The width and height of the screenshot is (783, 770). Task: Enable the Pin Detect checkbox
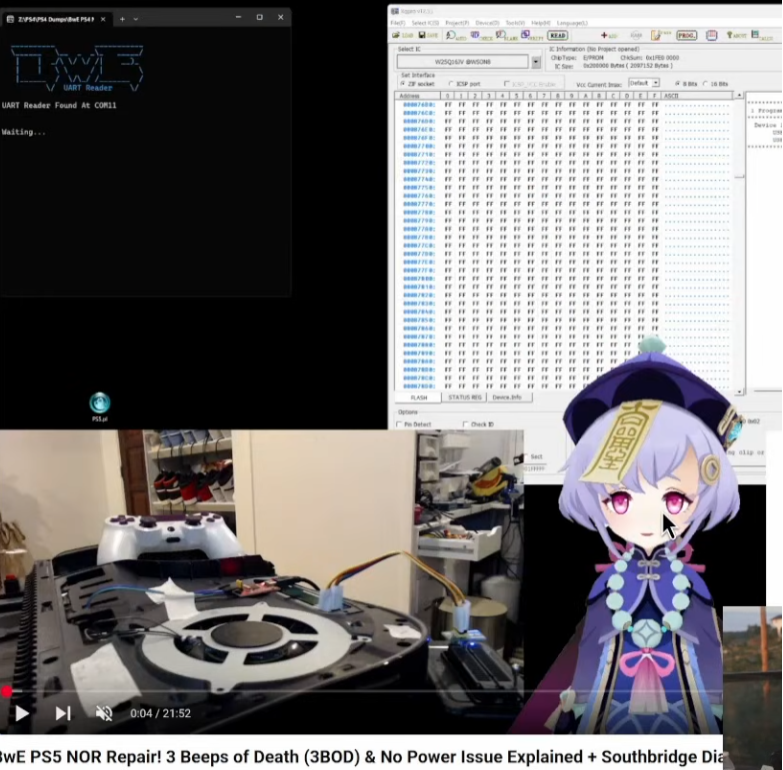point(399,424)
